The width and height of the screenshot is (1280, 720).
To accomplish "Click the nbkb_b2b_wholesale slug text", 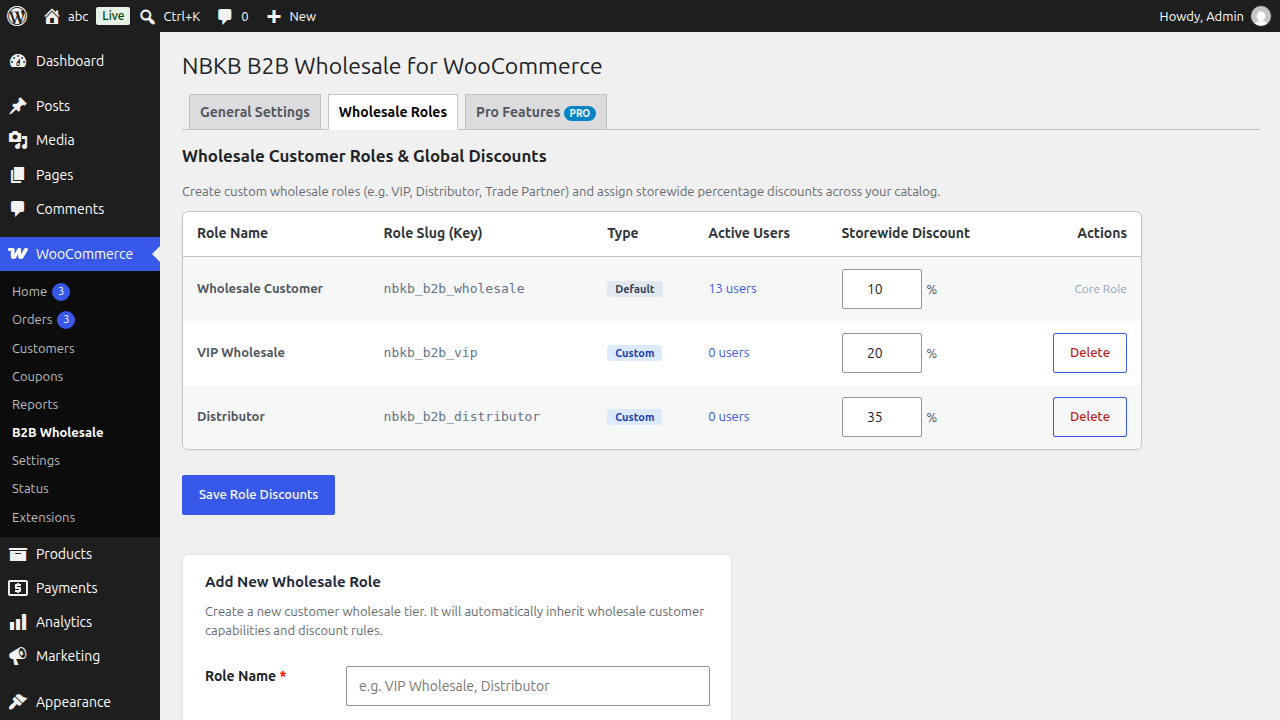I will tap(454, 289).
